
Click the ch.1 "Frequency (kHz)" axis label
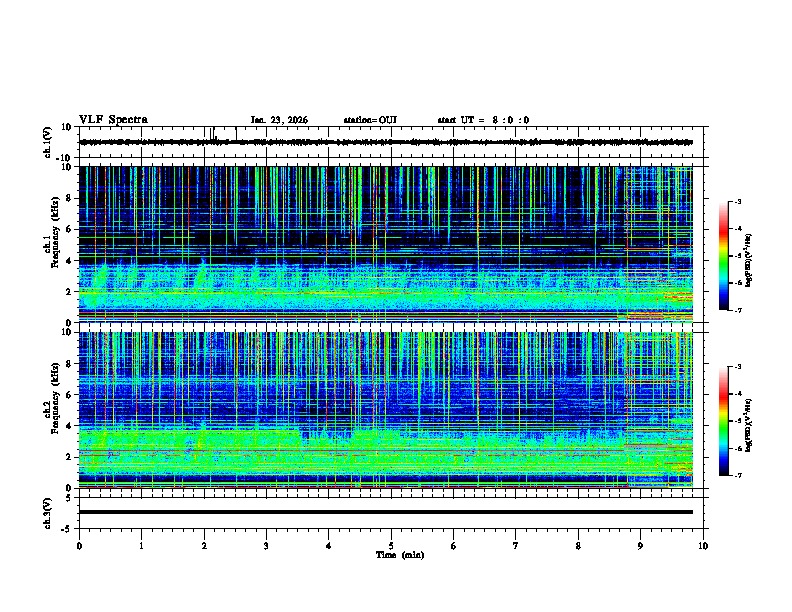55,232
